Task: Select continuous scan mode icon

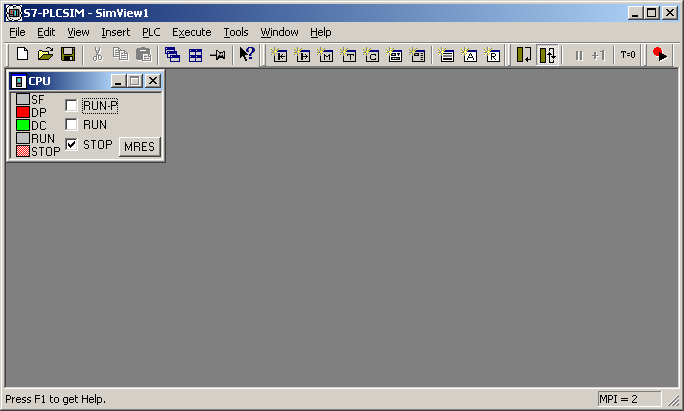Action: [x=547, y=55]
